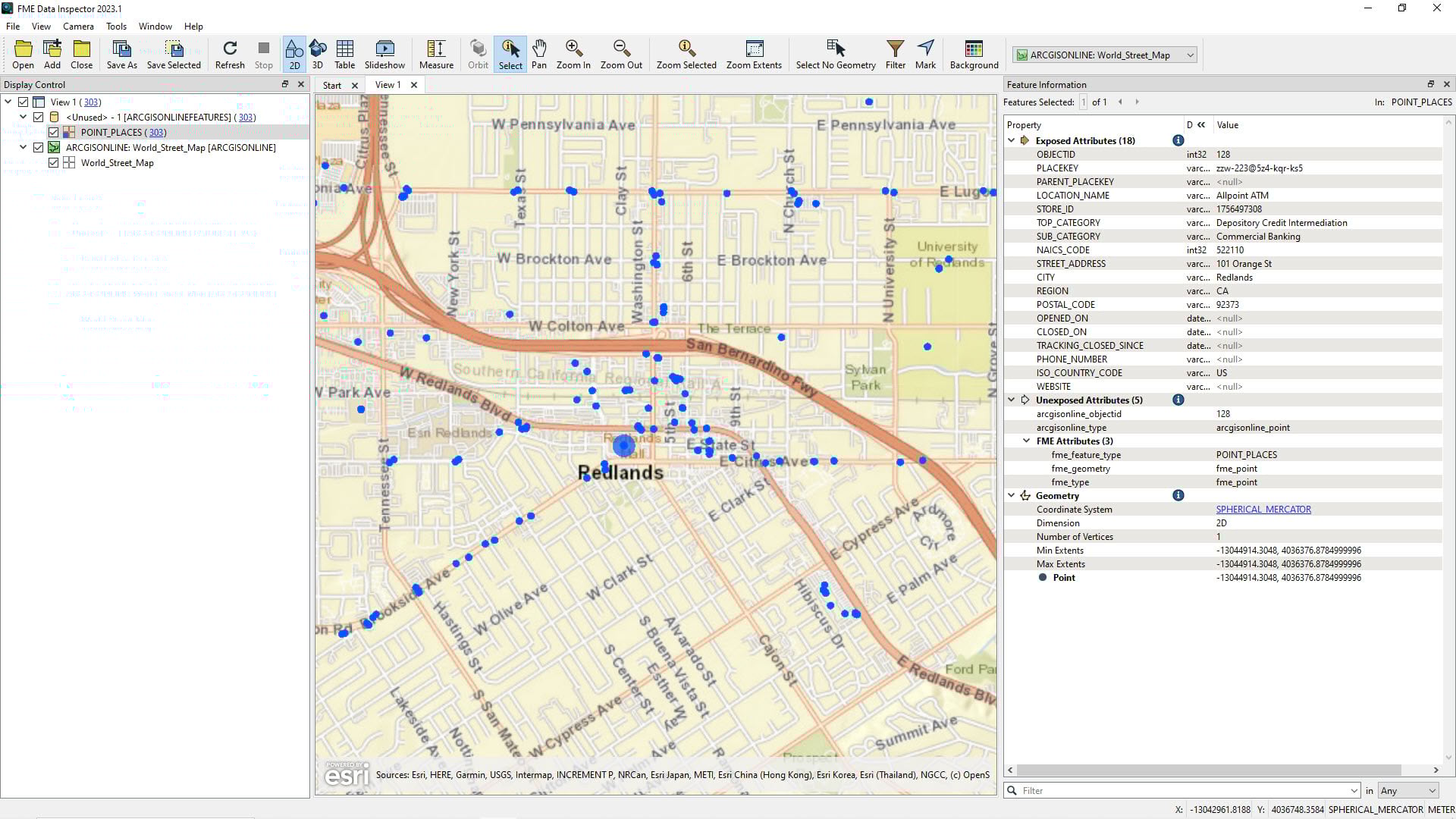Click the Zoom In tool

573,55
